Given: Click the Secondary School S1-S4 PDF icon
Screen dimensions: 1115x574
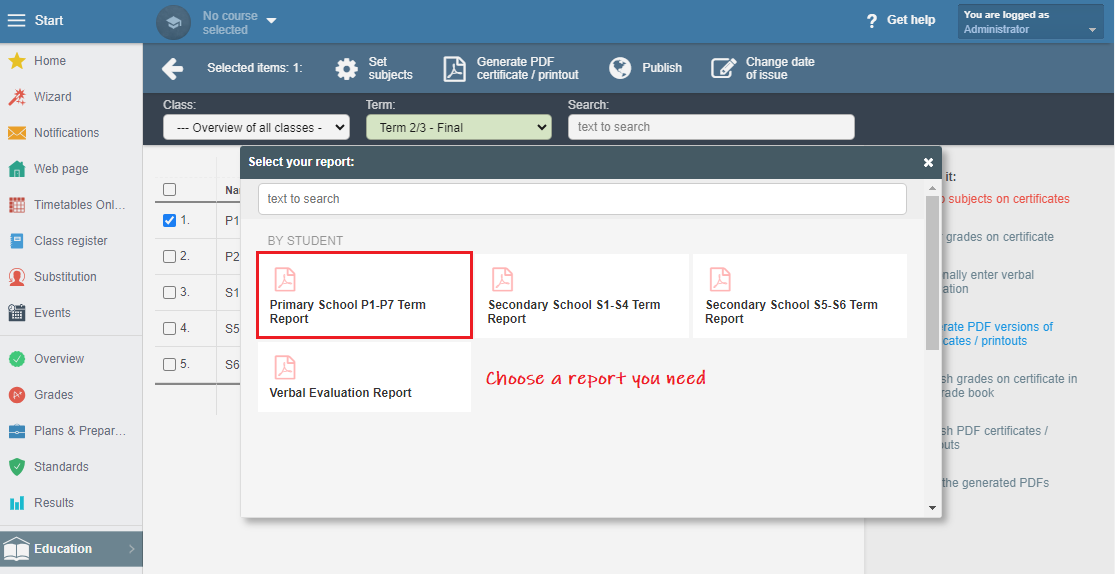Looking at the screenshot, I should (503, 280).
